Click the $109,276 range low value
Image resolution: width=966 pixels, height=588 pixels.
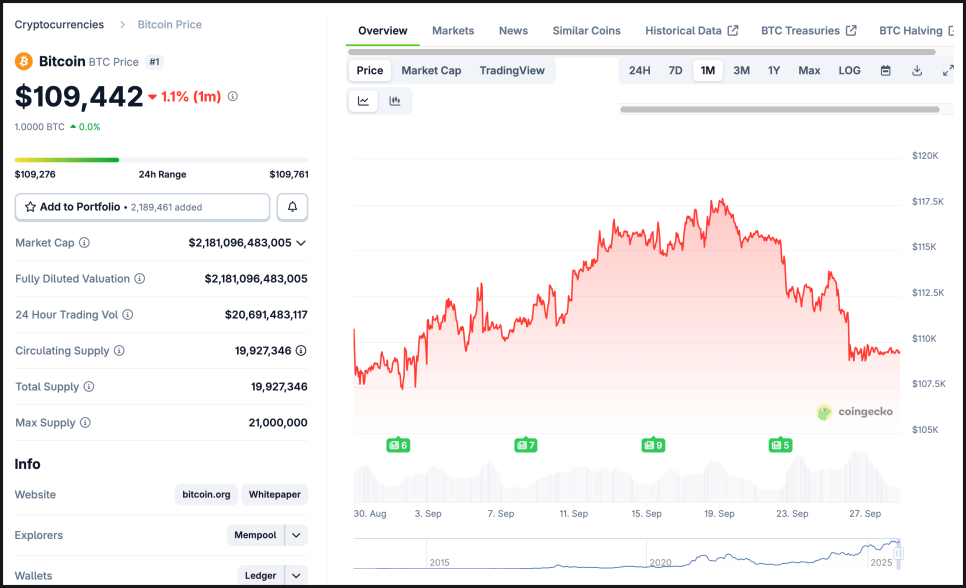[x=35, y=174]
